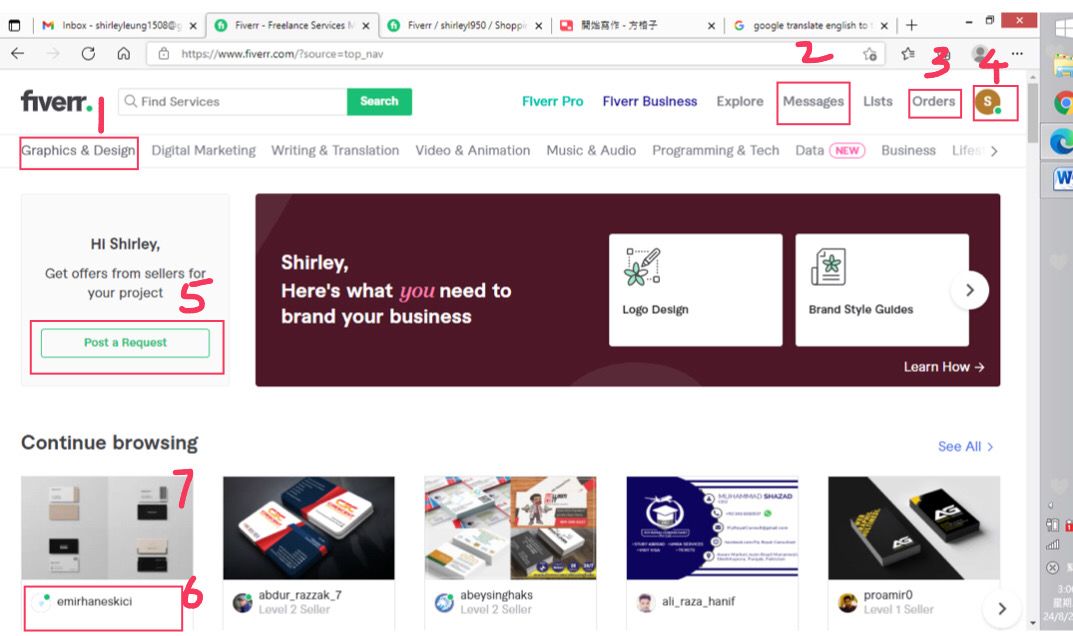The width and height of the screenshot is (1073, 636).
Task: Select the Business category
Action: click(x=908, y=151)
